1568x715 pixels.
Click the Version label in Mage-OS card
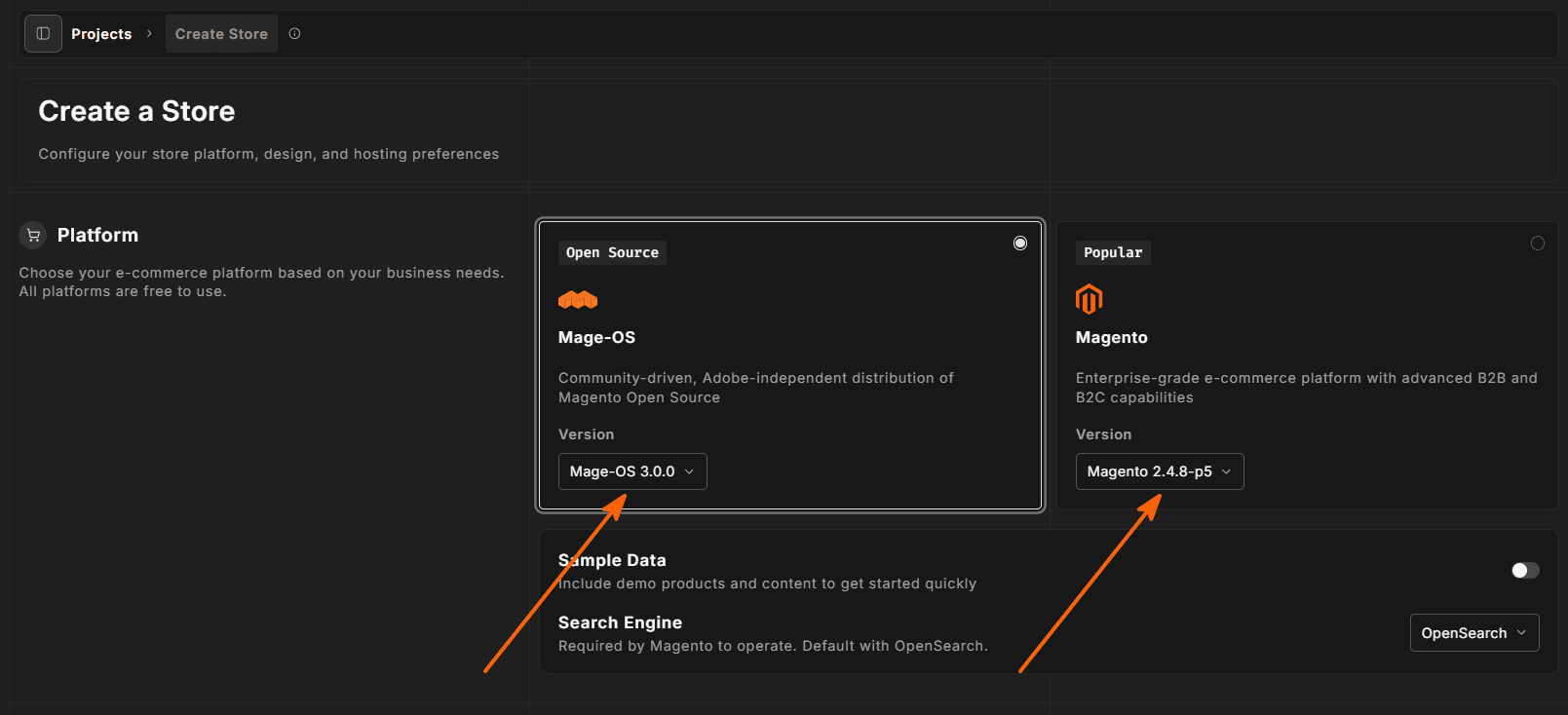click(586, 434)
